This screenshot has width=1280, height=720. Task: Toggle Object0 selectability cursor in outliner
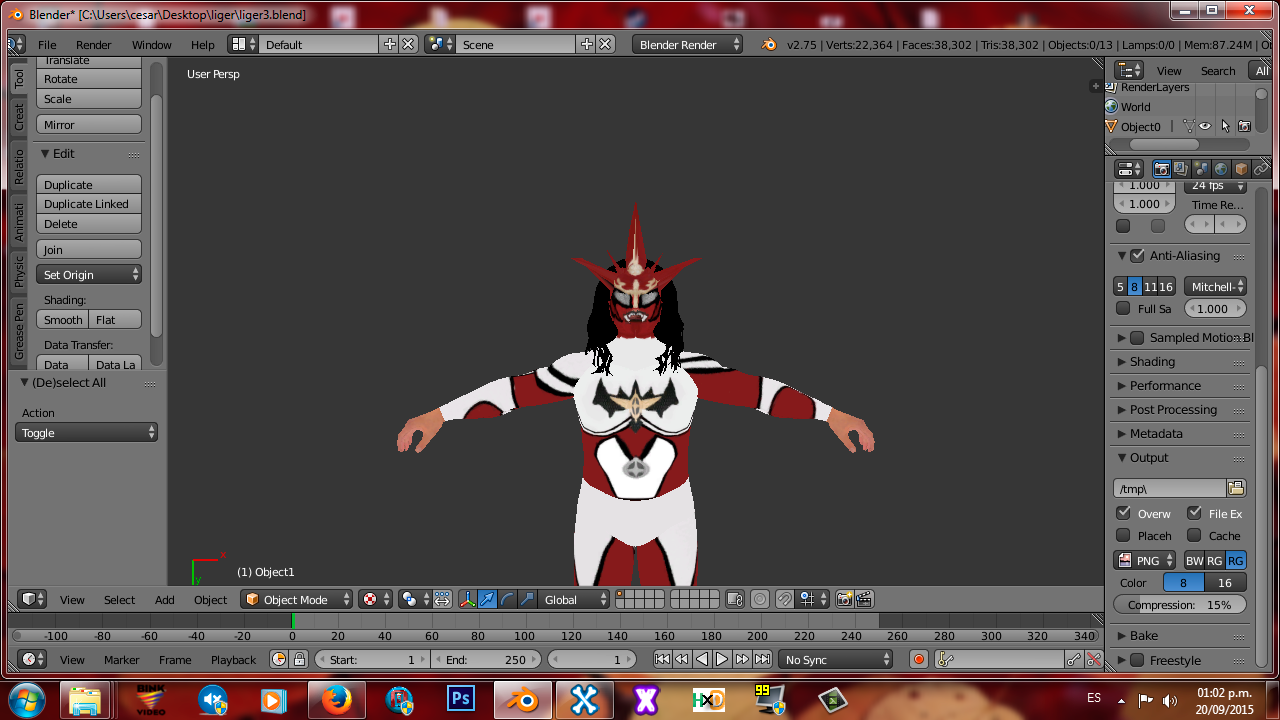pyautogui.click(x=1225, y=127)
